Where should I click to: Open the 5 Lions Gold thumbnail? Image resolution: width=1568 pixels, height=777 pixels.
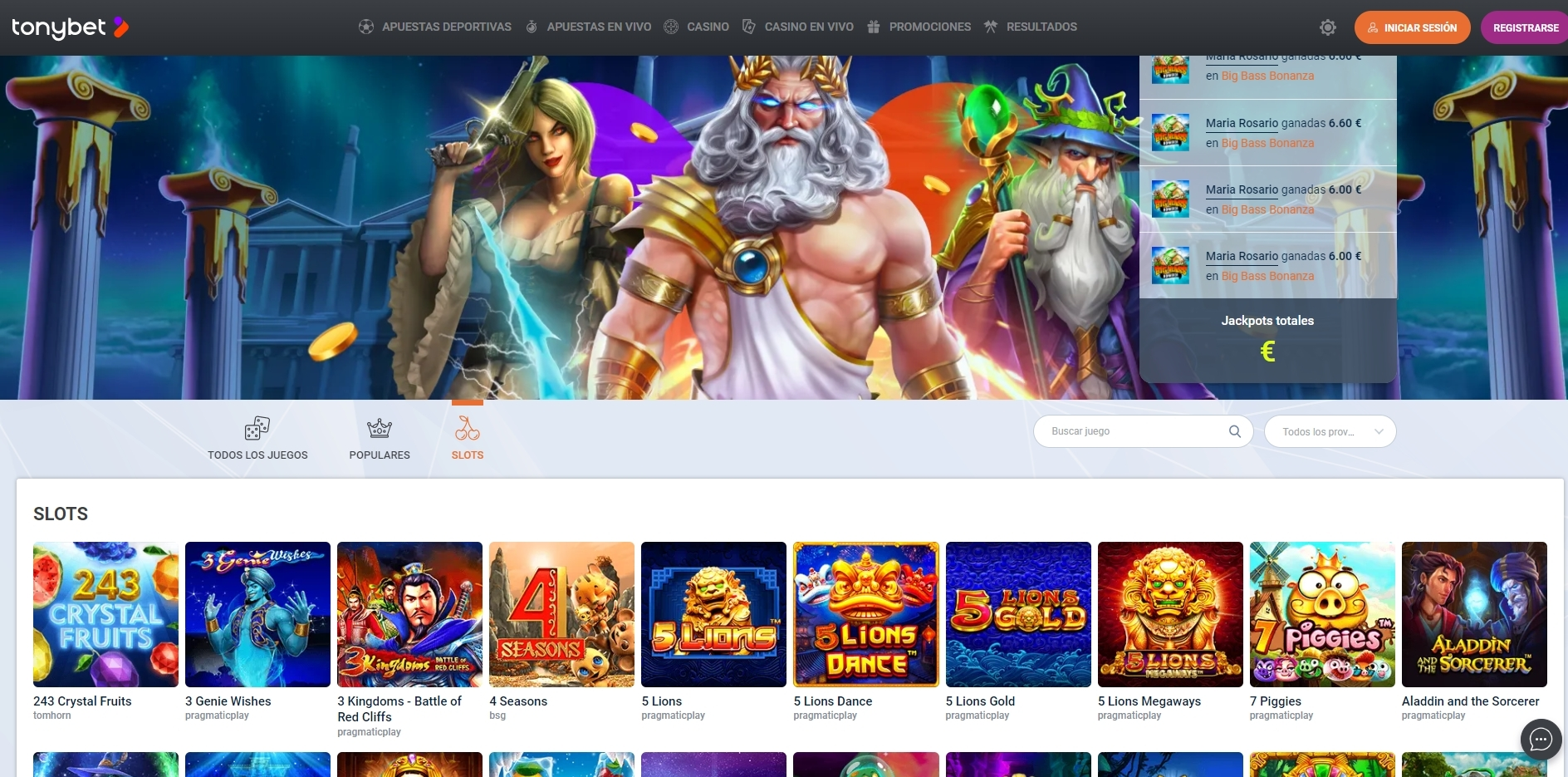(x=1018, y=614)
